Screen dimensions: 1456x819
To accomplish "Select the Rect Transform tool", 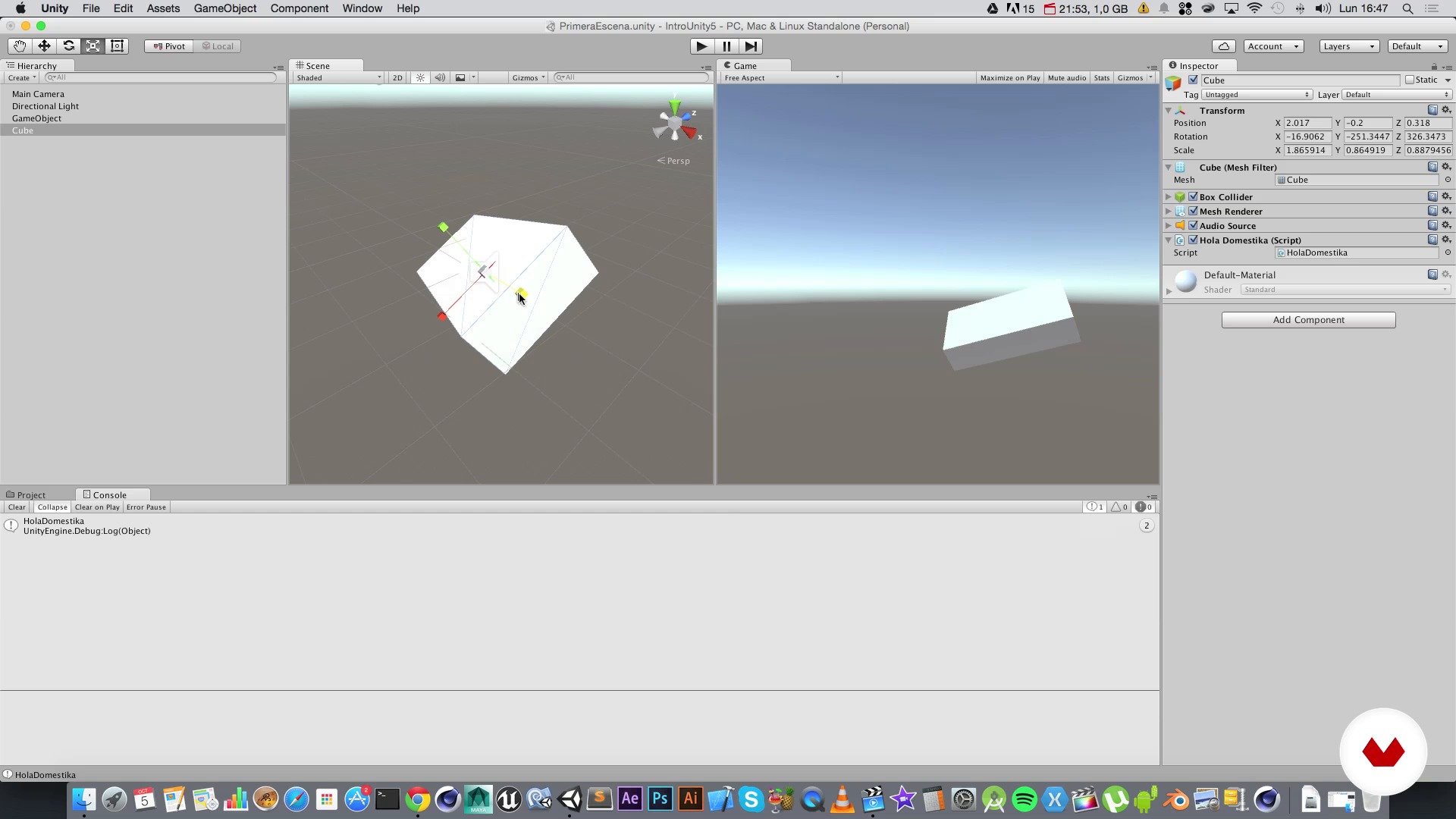I will [118, 45].
